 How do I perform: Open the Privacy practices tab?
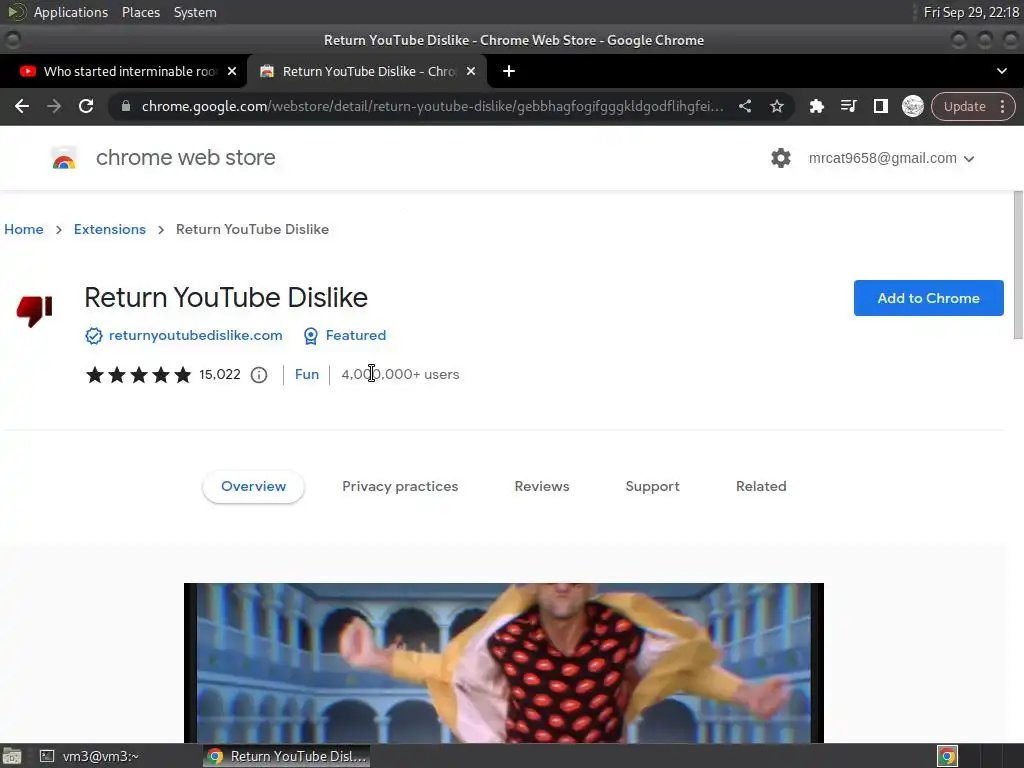tap(400, 487)
